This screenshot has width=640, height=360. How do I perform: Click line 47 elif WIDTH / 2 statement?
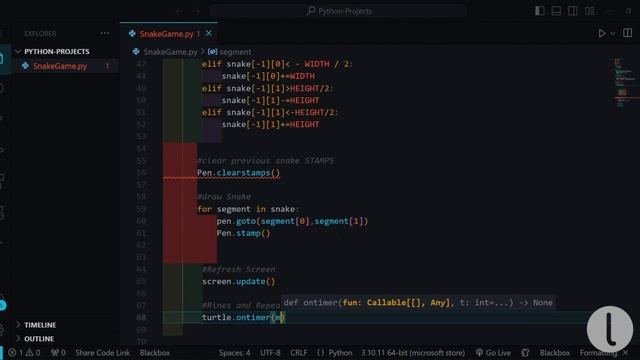pos(278,64)
